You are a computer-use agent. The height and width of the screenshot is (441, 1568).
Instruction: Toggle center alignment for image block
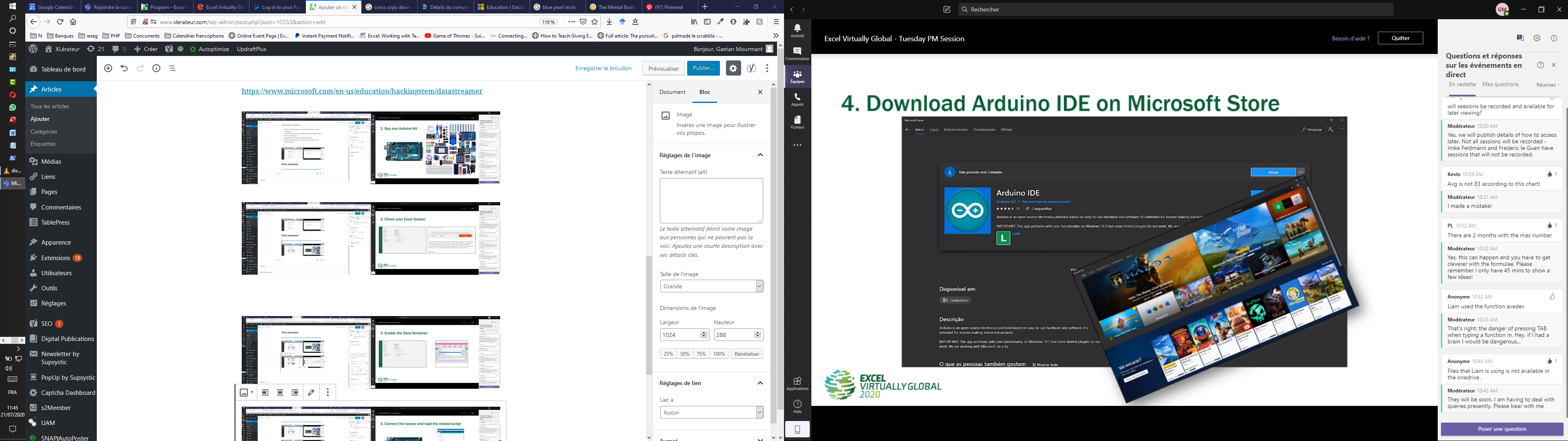pos(280,393)
